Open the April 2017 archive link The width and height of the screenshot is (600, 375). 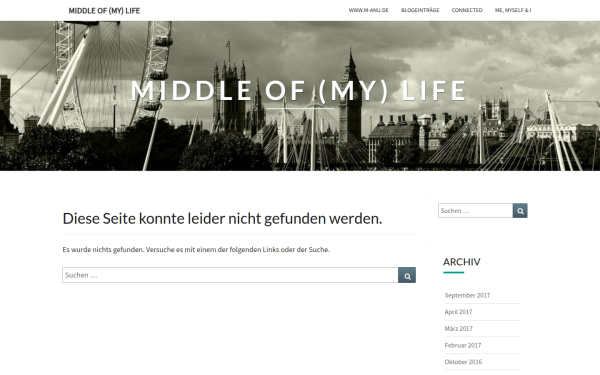(x=458, y=312)
